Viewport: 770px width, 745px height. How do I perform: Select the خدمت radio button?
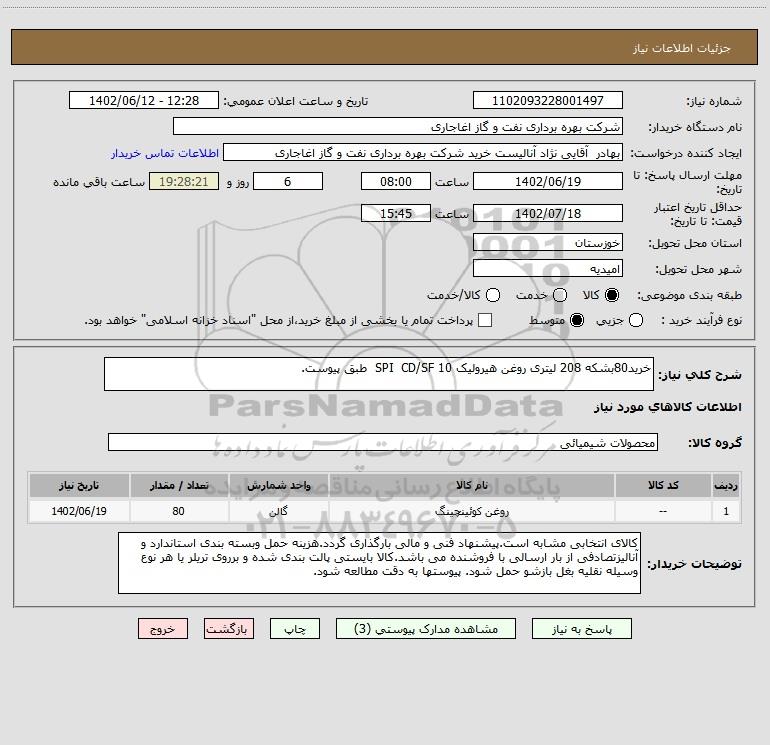[560, 295]
